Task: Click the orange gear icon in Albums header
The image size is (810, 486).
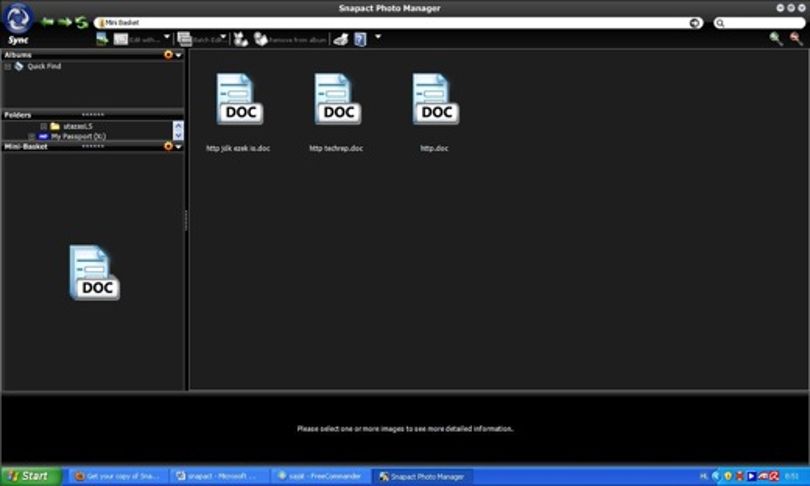Action: coord(168,55)
